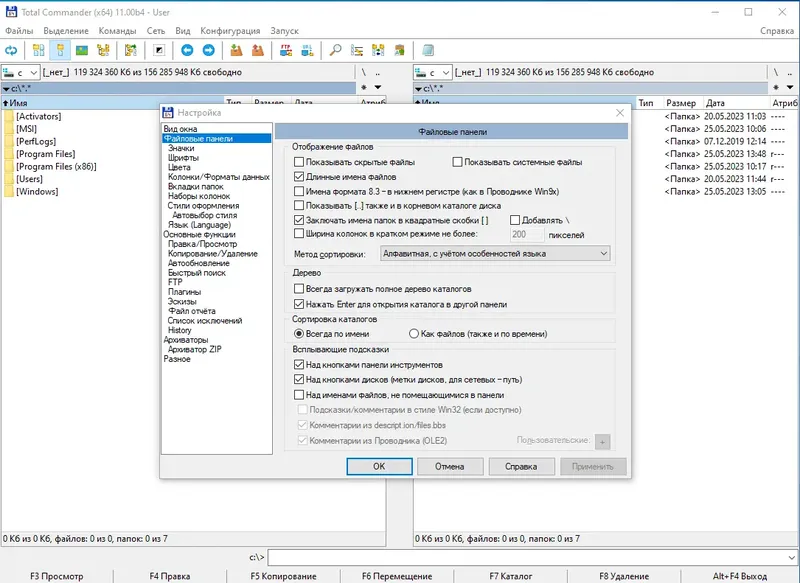This screenshot has width=800, height=583.
Task: Open the right panel drive c dropdown
Action: (x=432, y=72)
